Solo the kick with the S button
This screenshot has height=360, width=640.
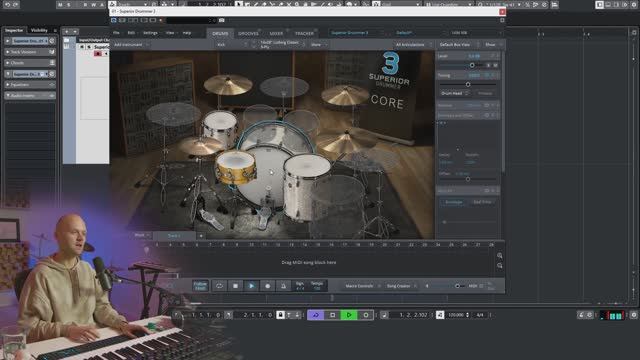[x=489, y=65]
